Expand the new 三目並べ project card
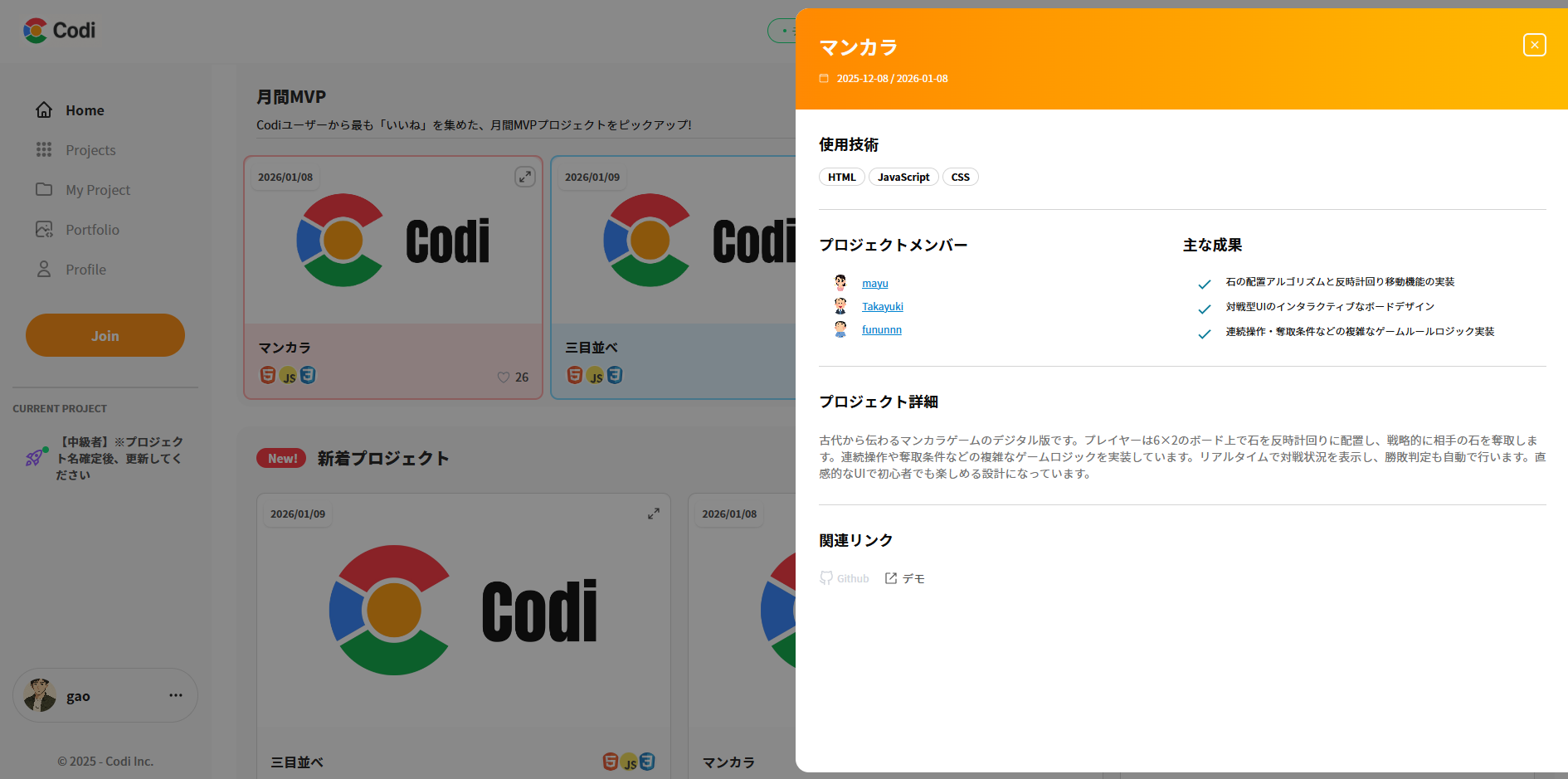The image size is (1568, 779). [x=654, y=514]
